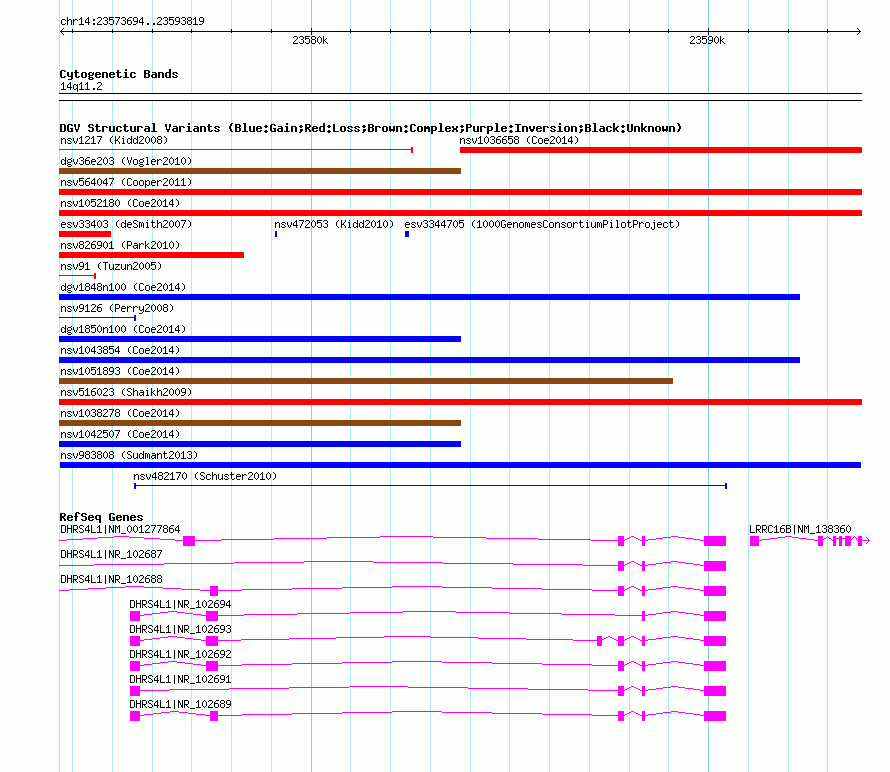Image resolution: width=890 pixels, height=772 pixels.
Task: Click the nsv91 (Tuzun2005) label
Action: 111,266
